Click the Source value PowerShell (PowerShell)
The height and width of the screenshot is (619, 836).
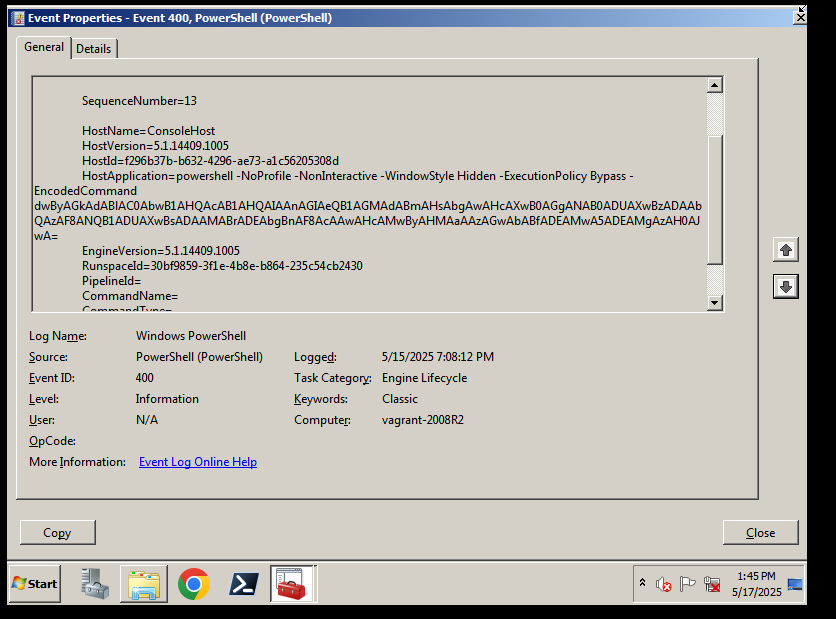199,357
